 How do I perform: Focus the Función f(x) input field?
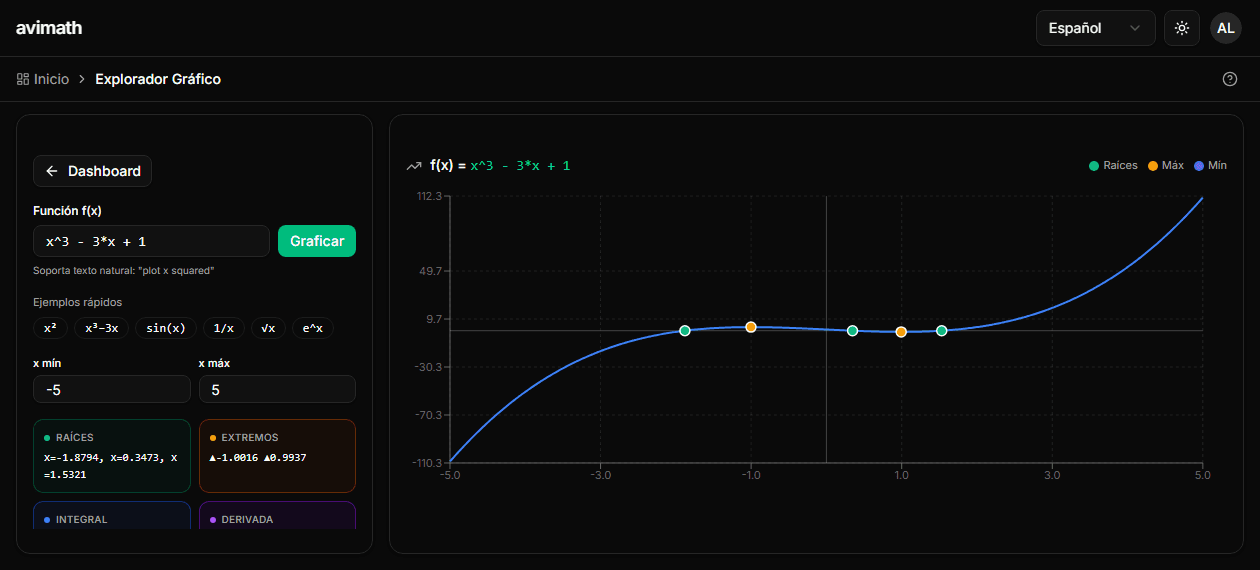click(x=151, y=241)
